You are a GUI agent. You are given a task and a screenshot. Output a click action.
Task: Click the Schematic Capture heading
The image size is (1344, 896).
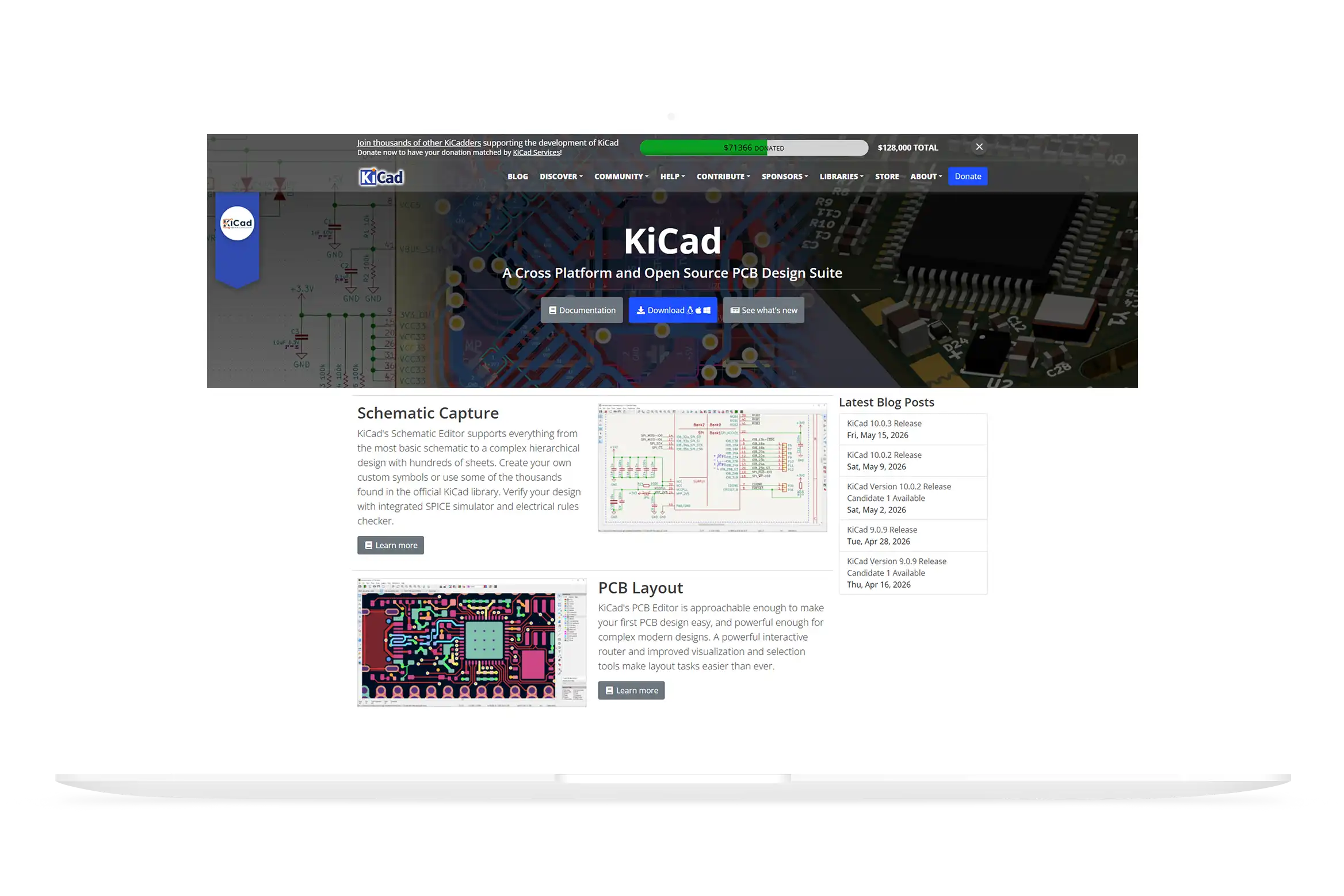pos(427,413)
